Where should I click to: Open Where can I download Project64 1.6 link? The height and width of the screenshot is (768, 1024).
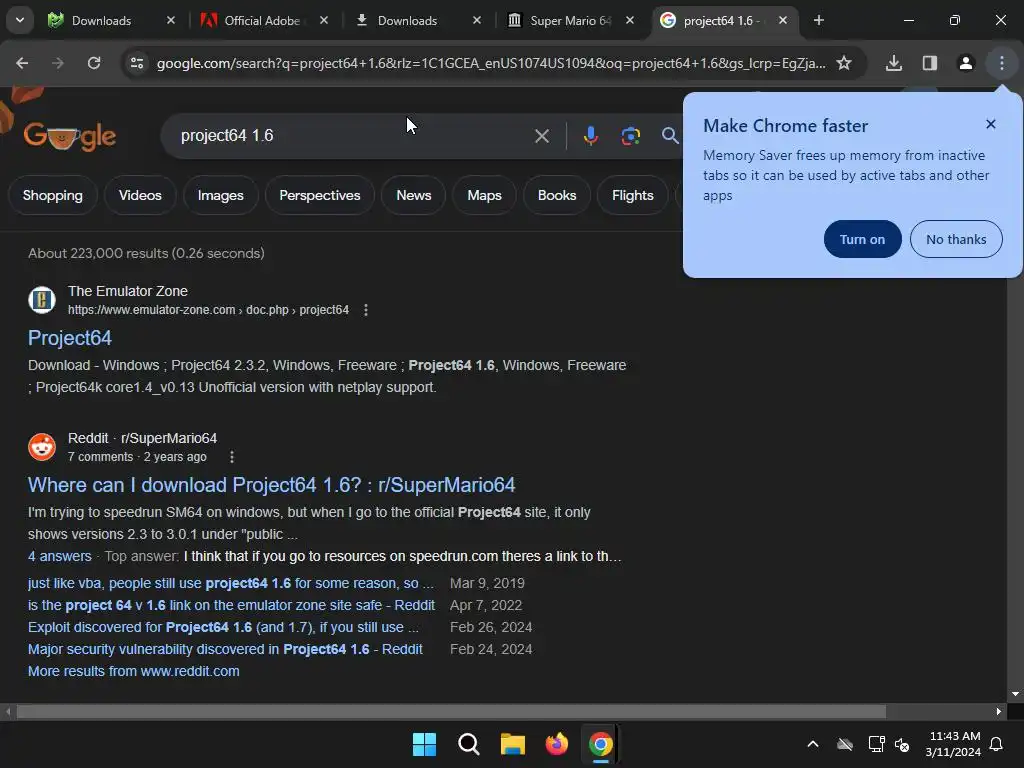click(x=271, y=485)
